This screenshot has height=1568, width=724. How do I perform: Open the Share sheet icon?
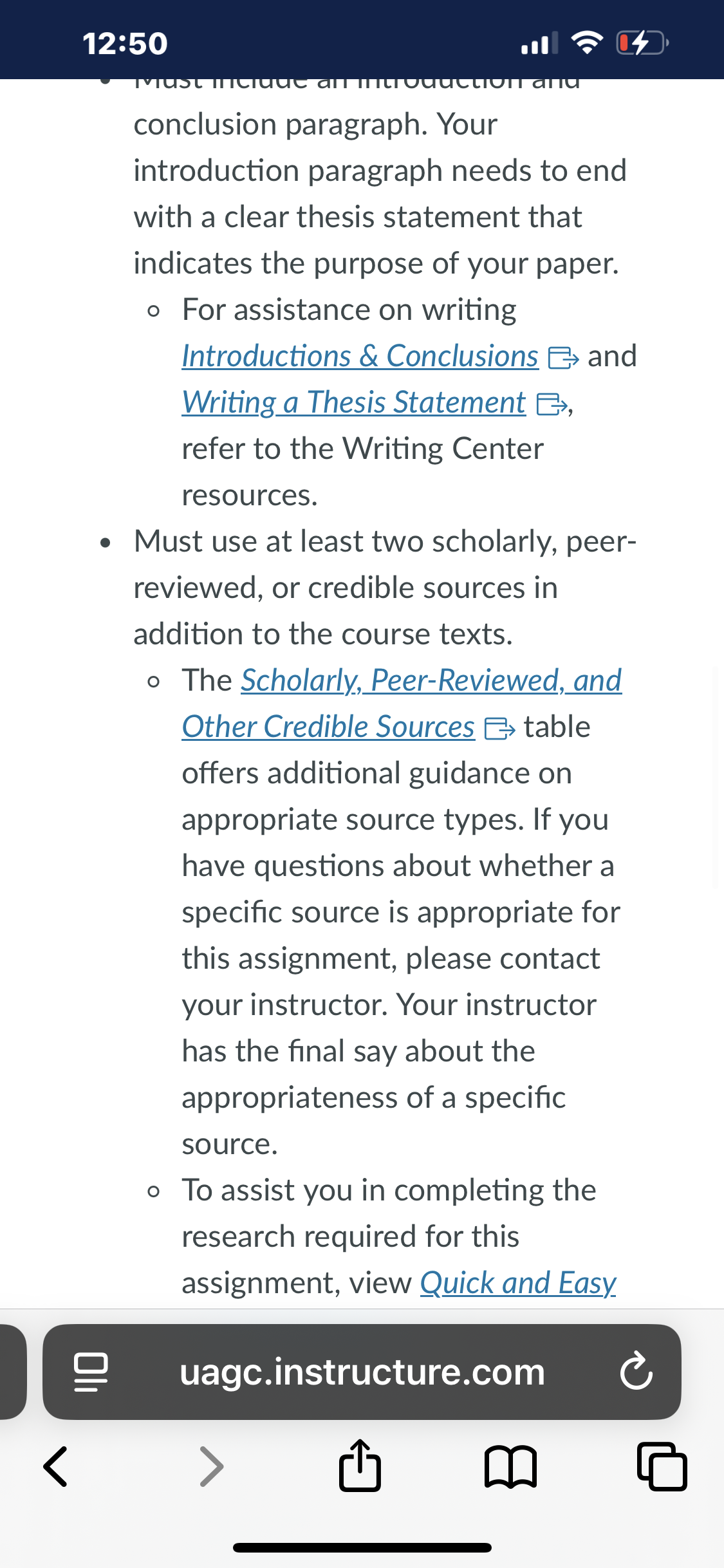(x=360, y=1465)
